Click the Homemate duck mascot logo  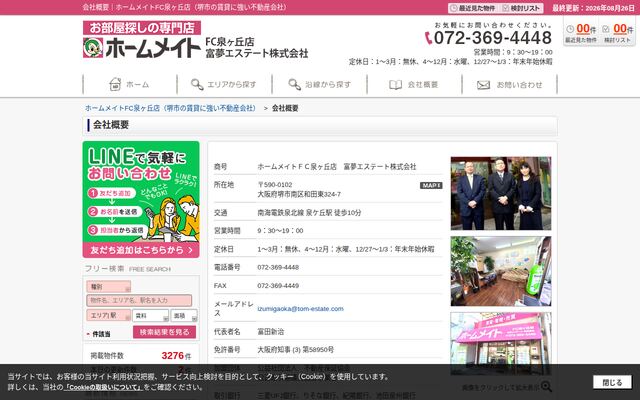pos(93,48)
